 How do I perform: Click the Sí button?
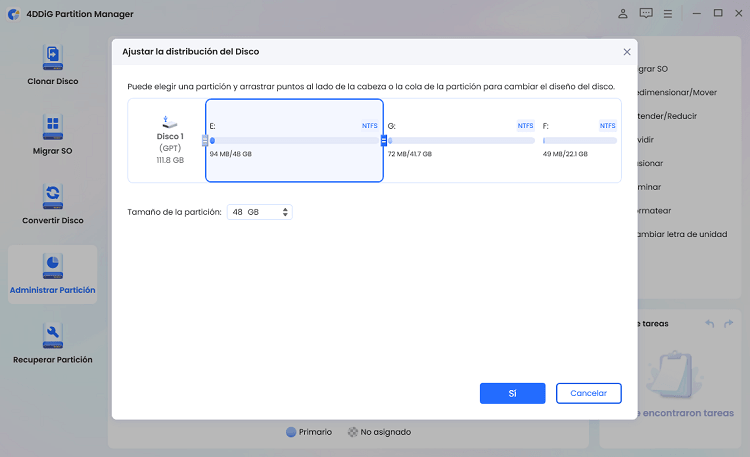pyautogui.click(x=512, y=393)
